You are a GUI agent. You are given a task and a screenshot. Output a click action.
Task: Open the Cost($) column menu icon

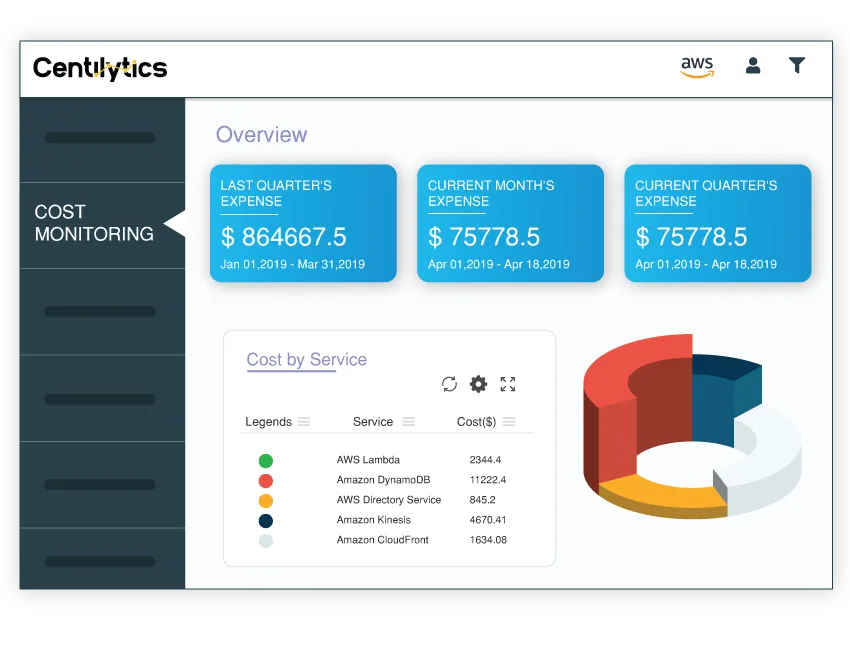click(509, 421)
